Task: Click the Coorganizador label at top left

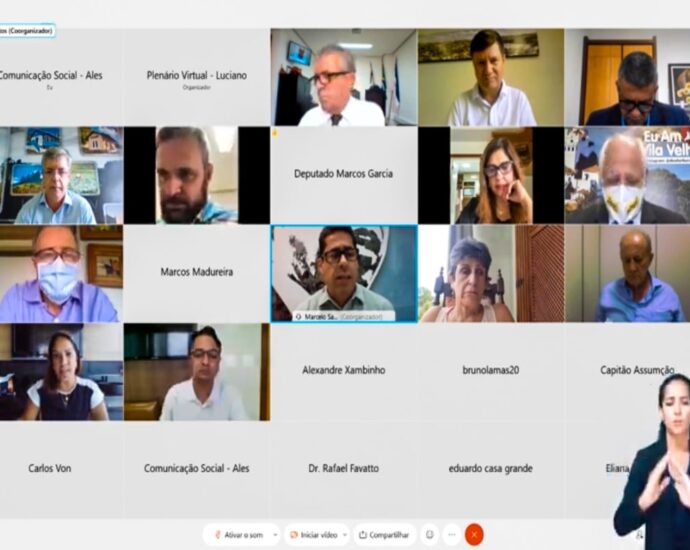Action: pos(27,31)
